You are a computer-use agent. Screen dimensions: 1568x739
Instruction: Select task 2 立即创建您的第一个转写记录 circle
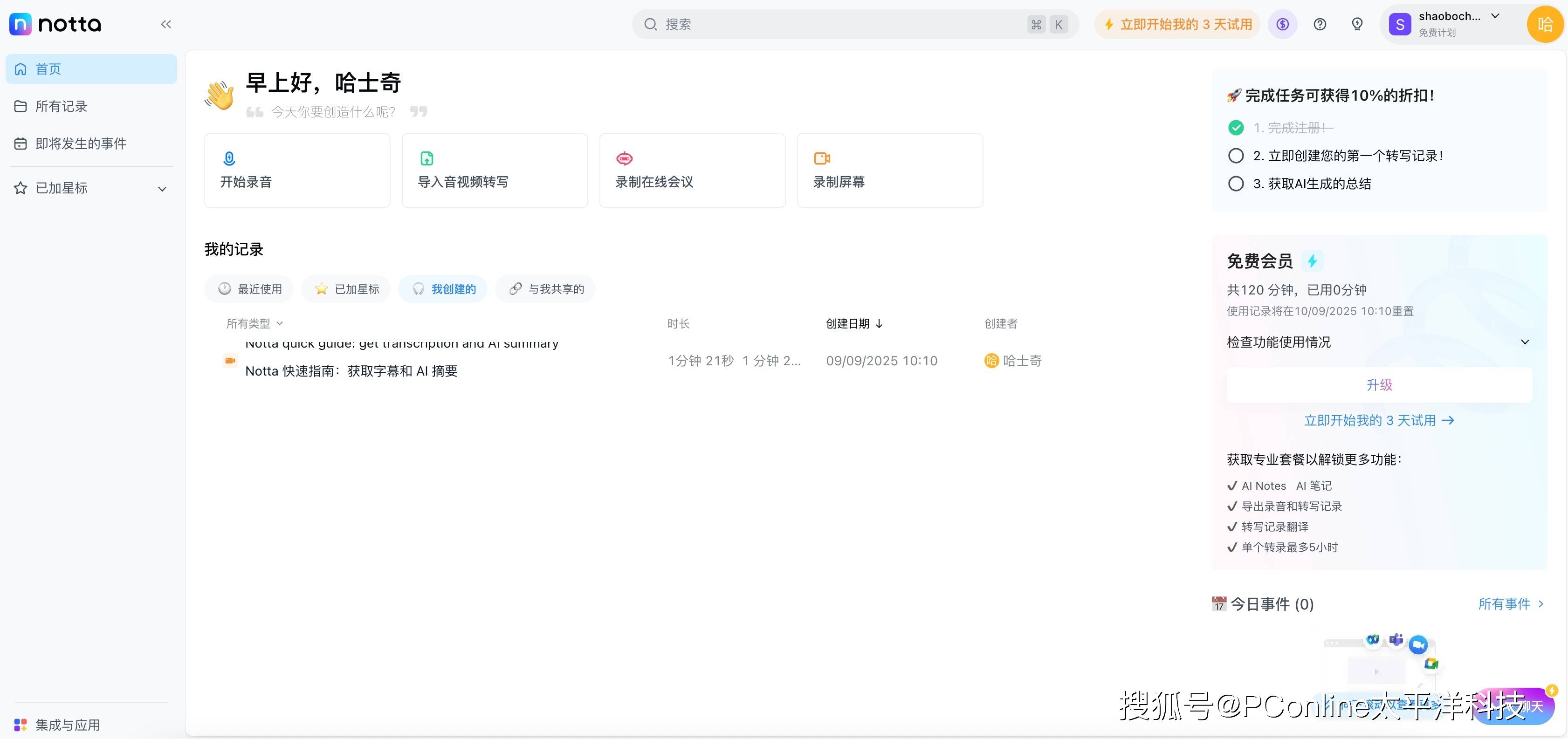[1236, 156]
